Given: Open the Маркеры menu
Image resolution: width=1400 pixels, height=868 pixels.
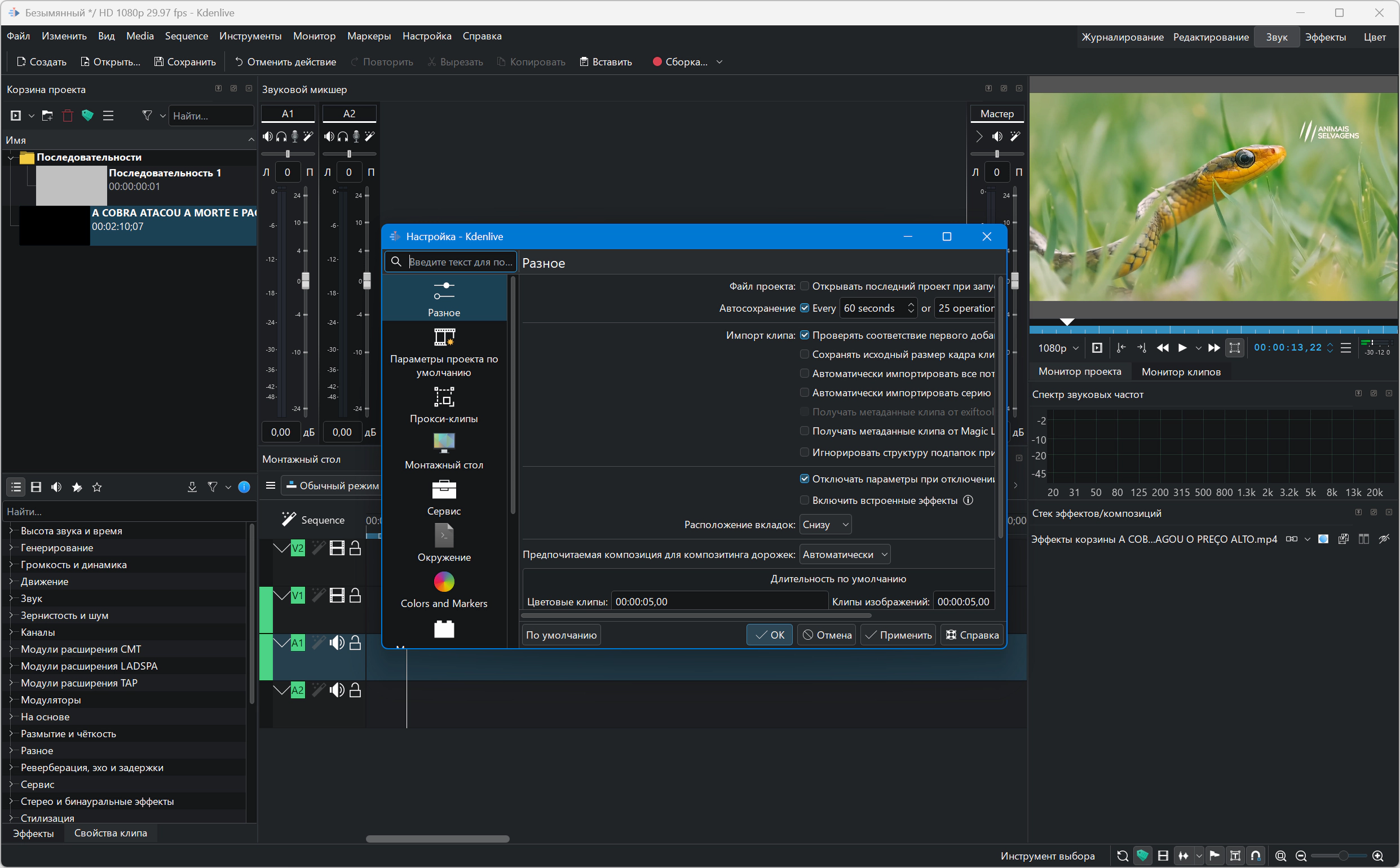Looking at the screenshot, I should pos(369,36).
